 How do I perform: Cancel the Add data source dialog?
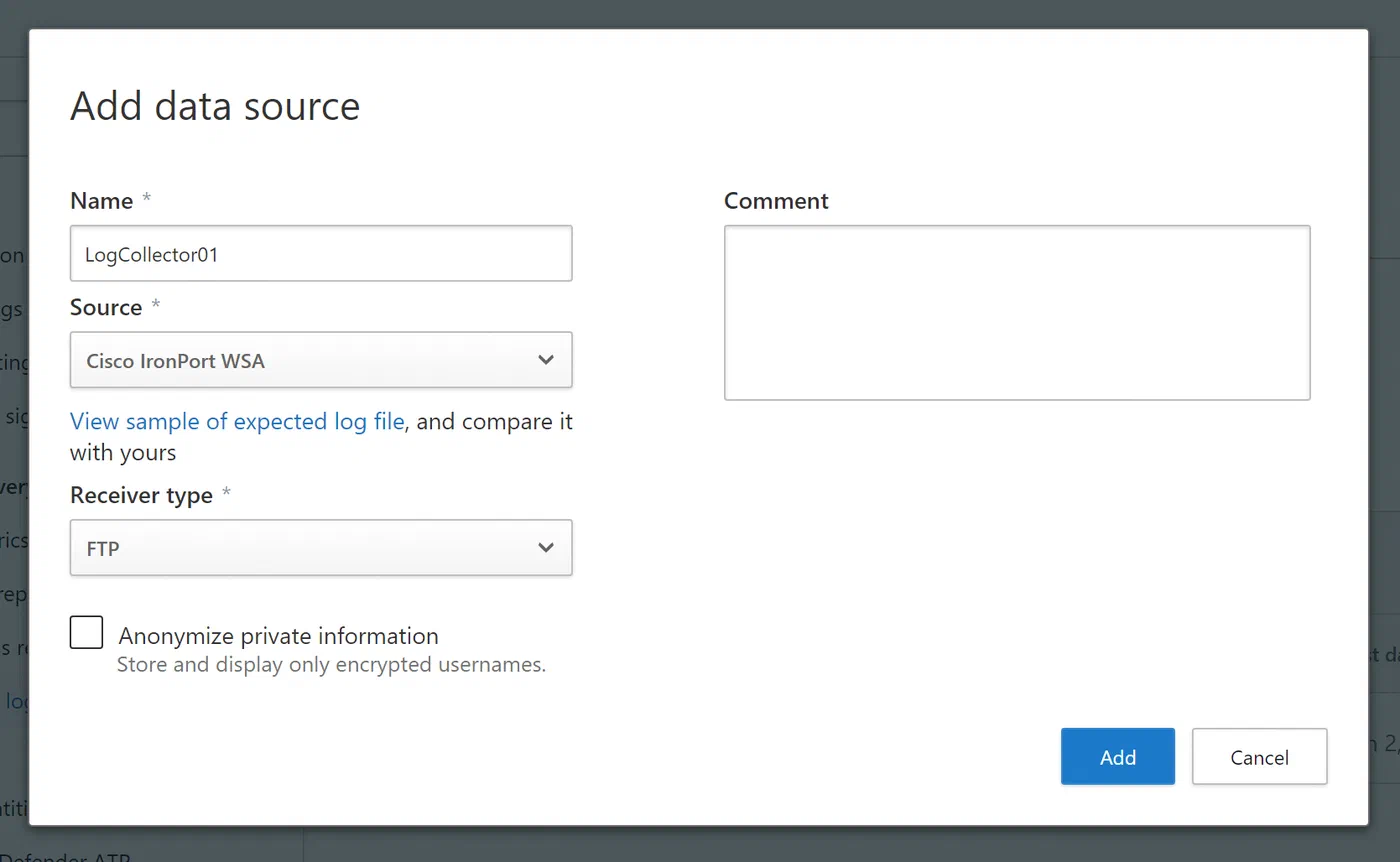coord(1260,757)
